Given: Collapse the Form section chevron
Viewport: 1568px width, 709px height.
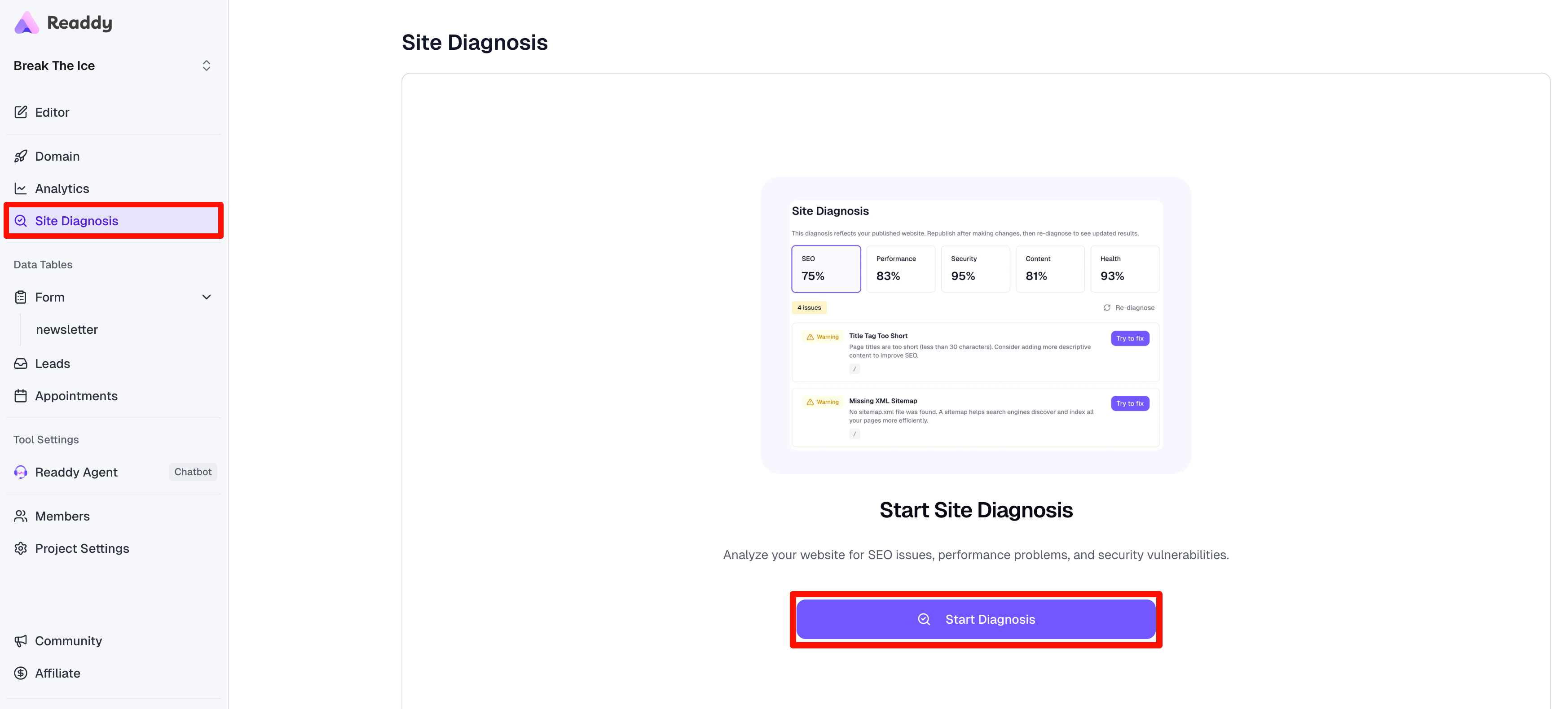Looking at the screenshot, I should [x=207, y=298].
